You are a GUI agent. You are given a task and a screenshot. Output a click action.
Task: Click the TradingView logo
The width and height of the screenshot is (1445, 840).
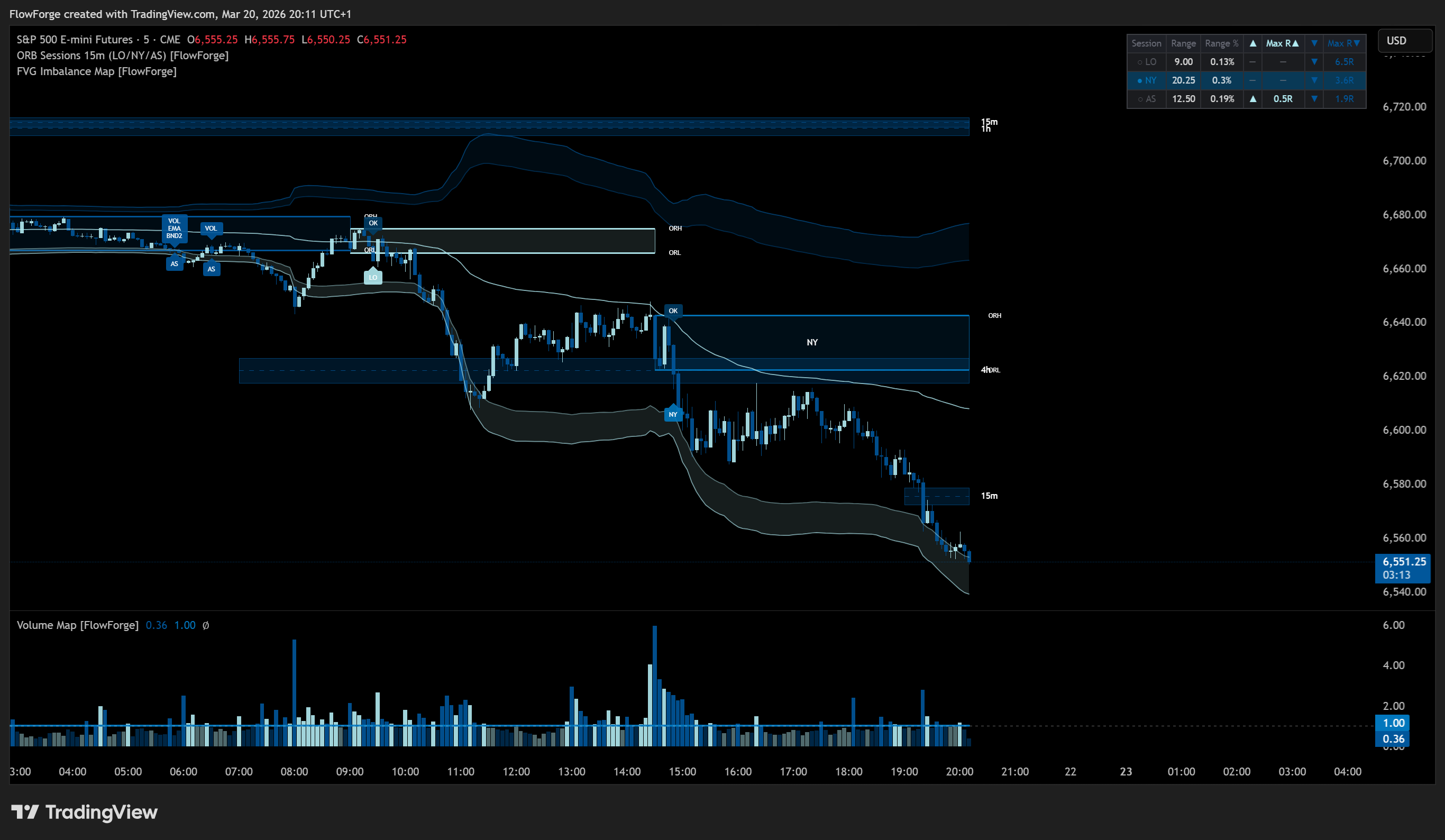[84, 812]
